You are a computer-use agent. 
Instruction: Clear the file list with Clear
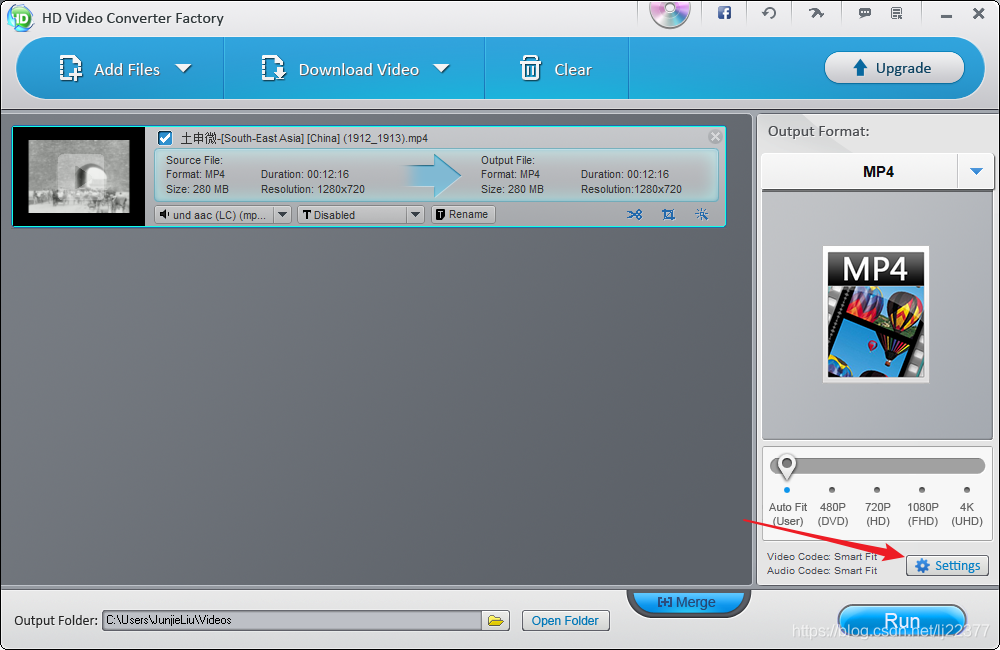[x=556, y=69]
